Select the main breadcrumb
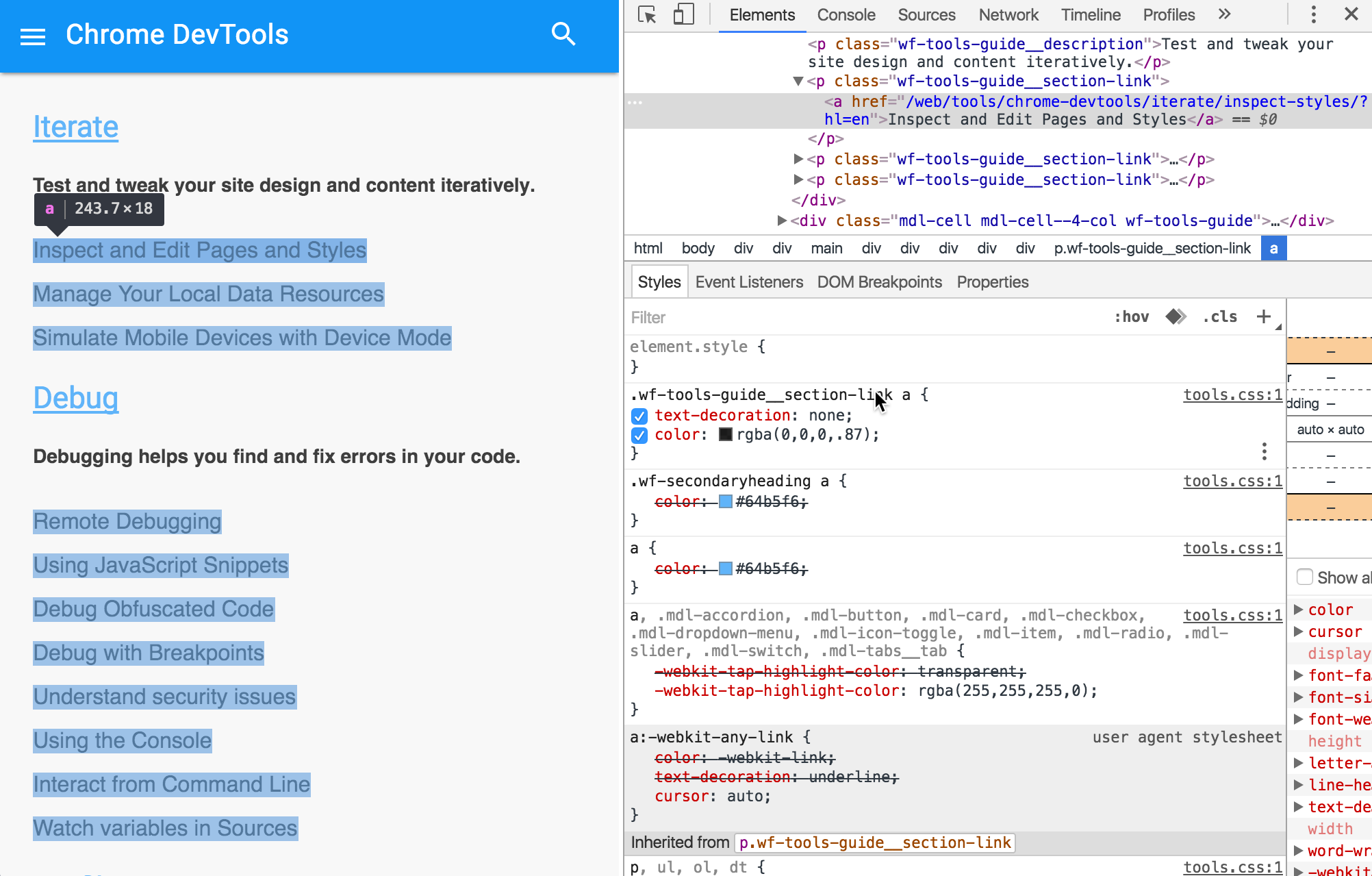This screenshot has width=1372, height=876. point(826,249)
